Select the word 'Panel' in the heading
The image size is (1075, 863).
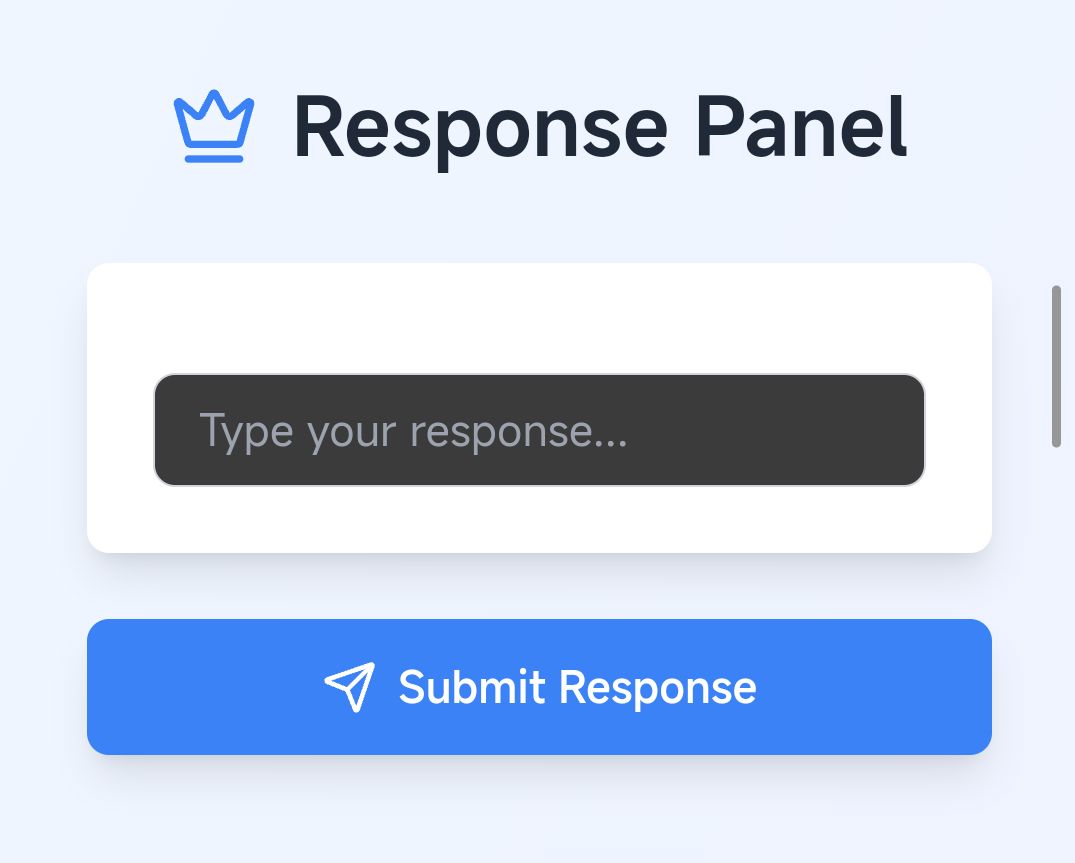pyautogui.click(x=801, y=127)
